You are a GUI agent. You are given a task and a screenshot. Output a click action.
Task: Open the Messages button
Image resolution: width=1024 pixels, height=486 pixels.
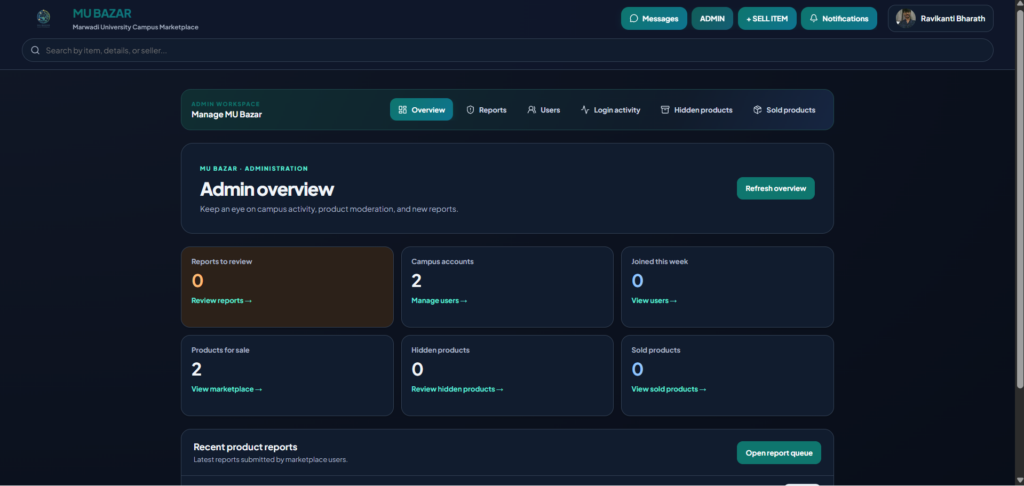point(654,18)
